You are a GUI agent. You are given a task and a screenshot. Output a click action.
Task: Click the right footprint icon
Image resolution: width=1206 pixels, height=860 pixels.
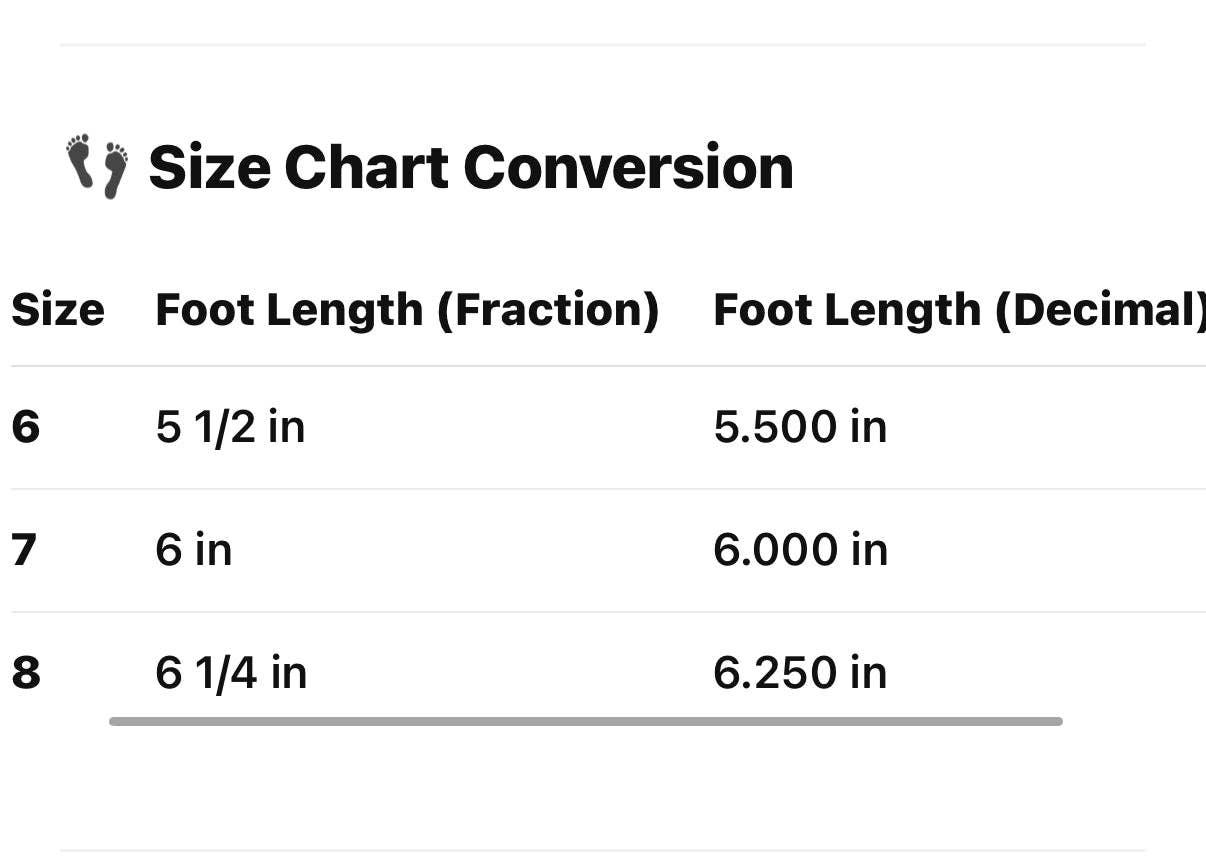click(115, 170)
